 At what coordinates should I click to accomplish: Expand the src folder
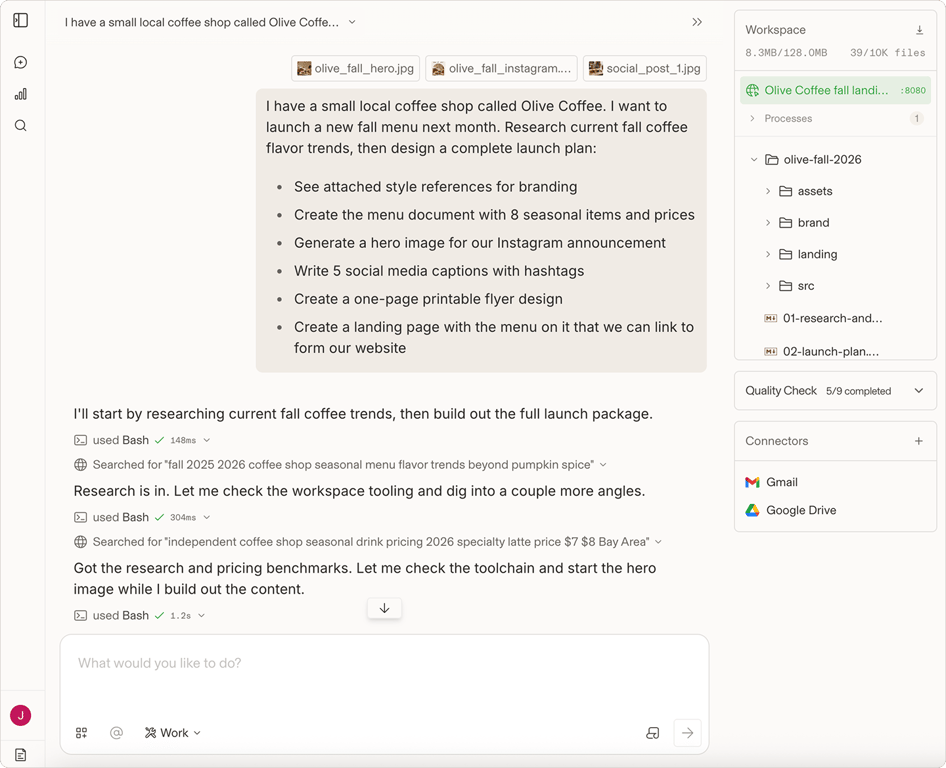click(767, 286)
